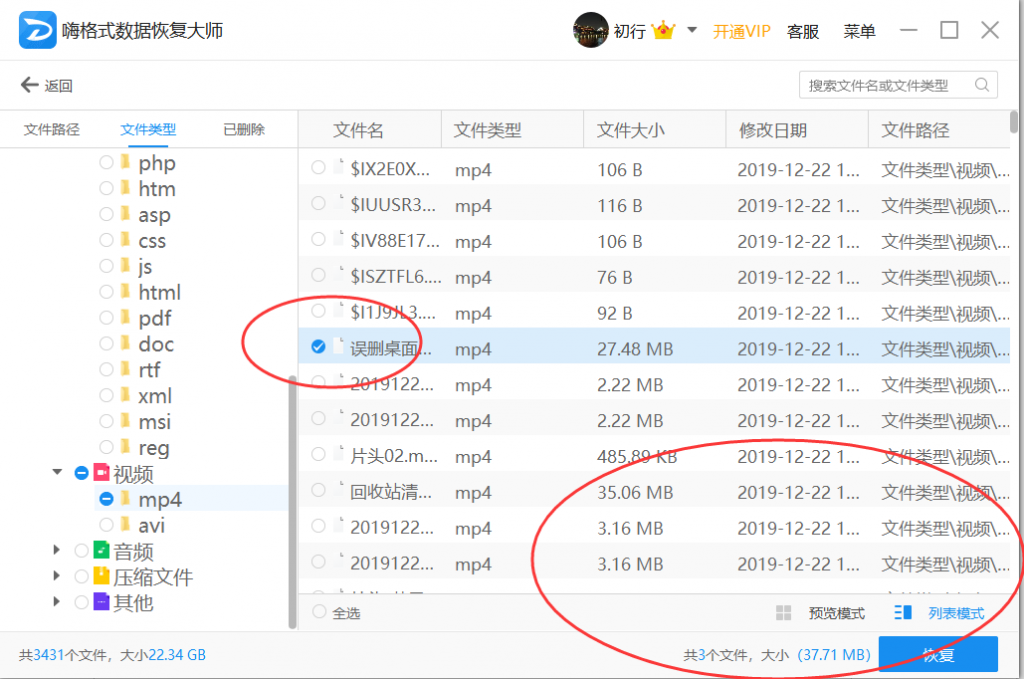This screenshot has width=1024, height=679.
Task: Check the htm type radio button
Action: point(106,188)
